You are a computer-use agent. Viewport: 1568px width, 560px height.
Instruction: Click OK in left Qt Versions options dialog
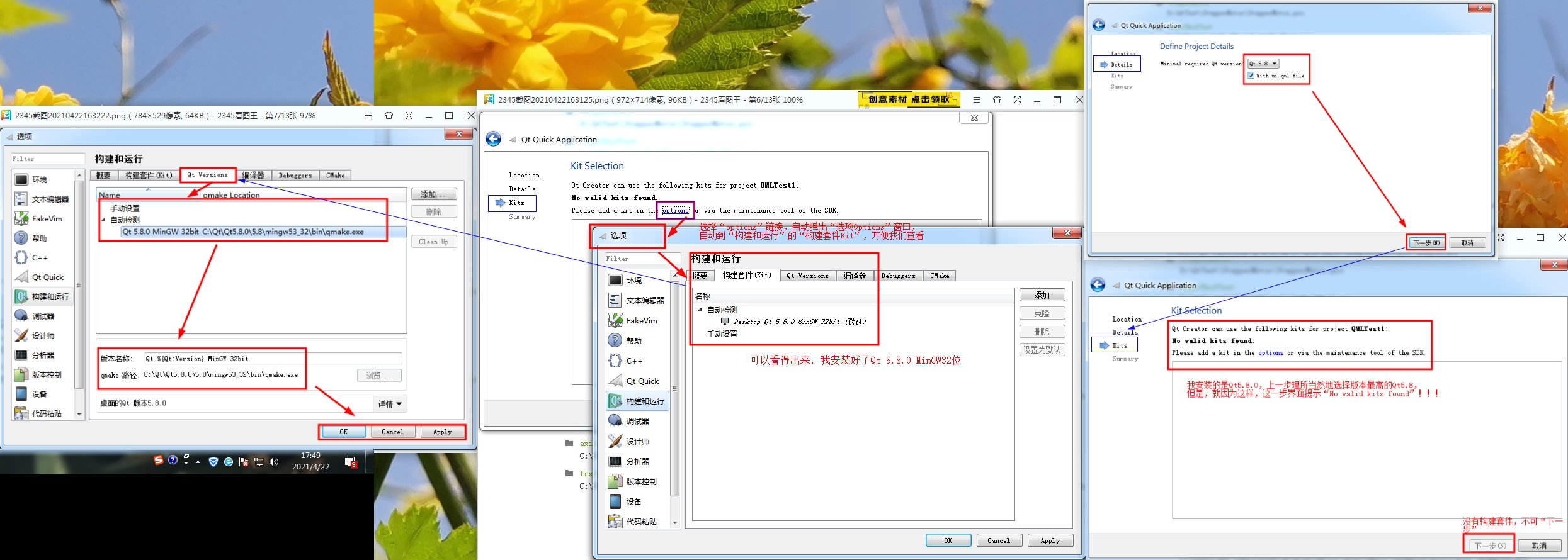coord(344,432)
